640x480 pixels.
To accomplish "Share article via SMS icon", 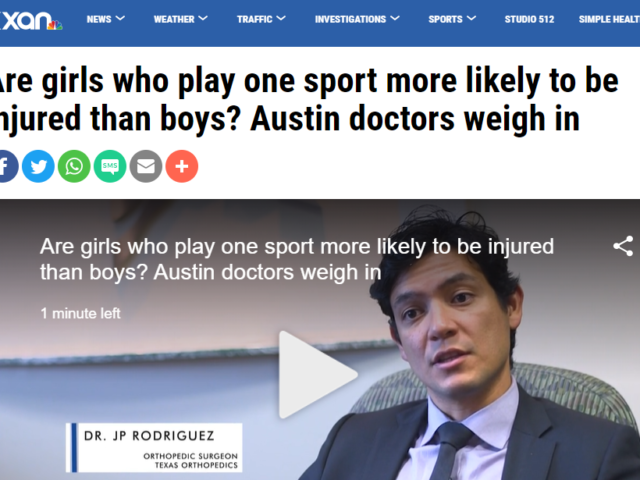I will click(x=110, y=166).
